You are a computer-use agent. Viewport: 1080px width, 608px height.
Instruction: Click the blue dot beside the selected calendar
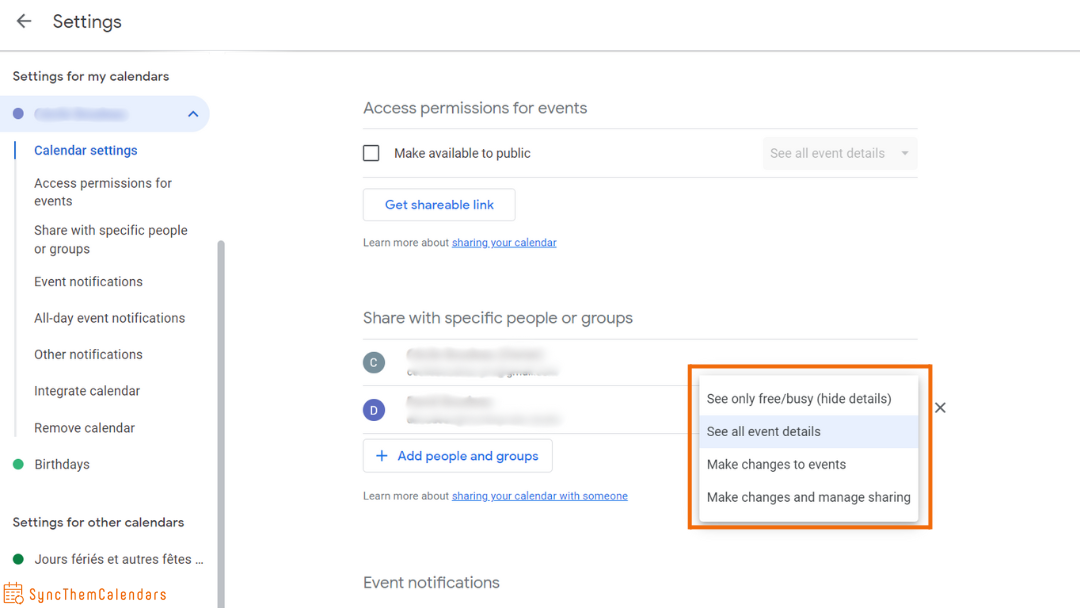pos(17,113)
